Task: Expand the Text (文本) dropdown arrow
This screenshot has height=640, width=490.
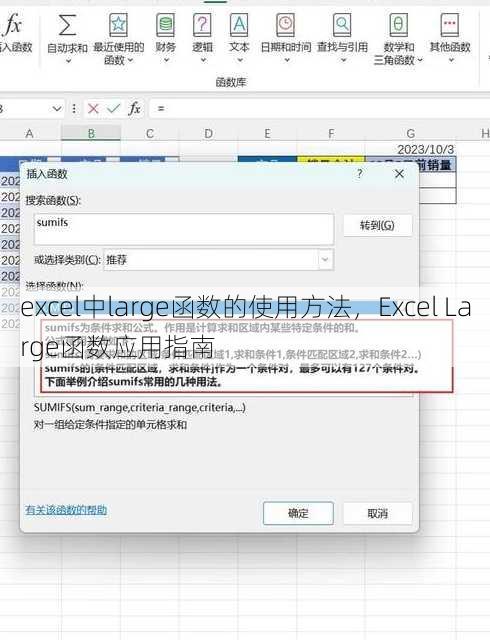Action: pyautogui.click(x=240, y=60)
